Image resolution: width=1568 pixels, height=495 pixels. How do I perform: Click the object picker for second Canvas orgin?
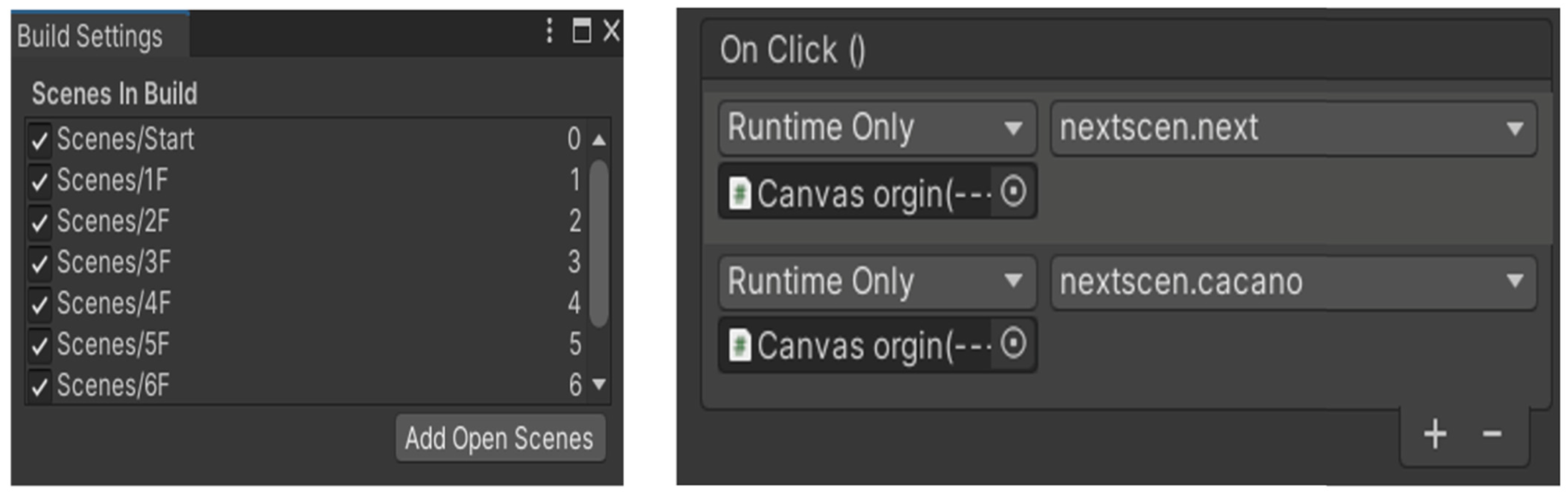pyautogui.click(x=1013, y=344)
